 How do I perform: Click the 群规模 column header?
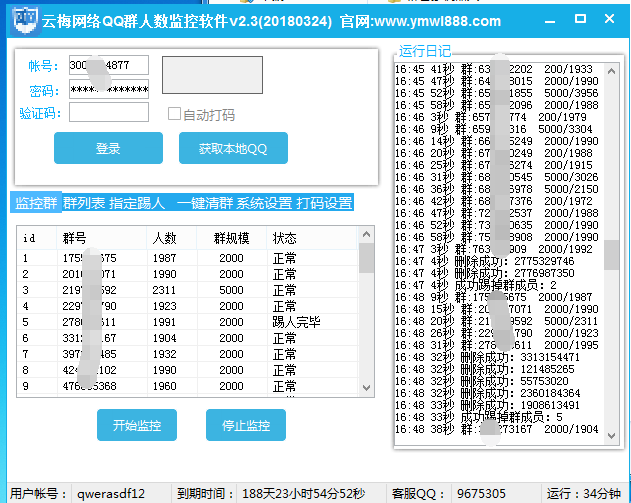click(x=231, y=238)
